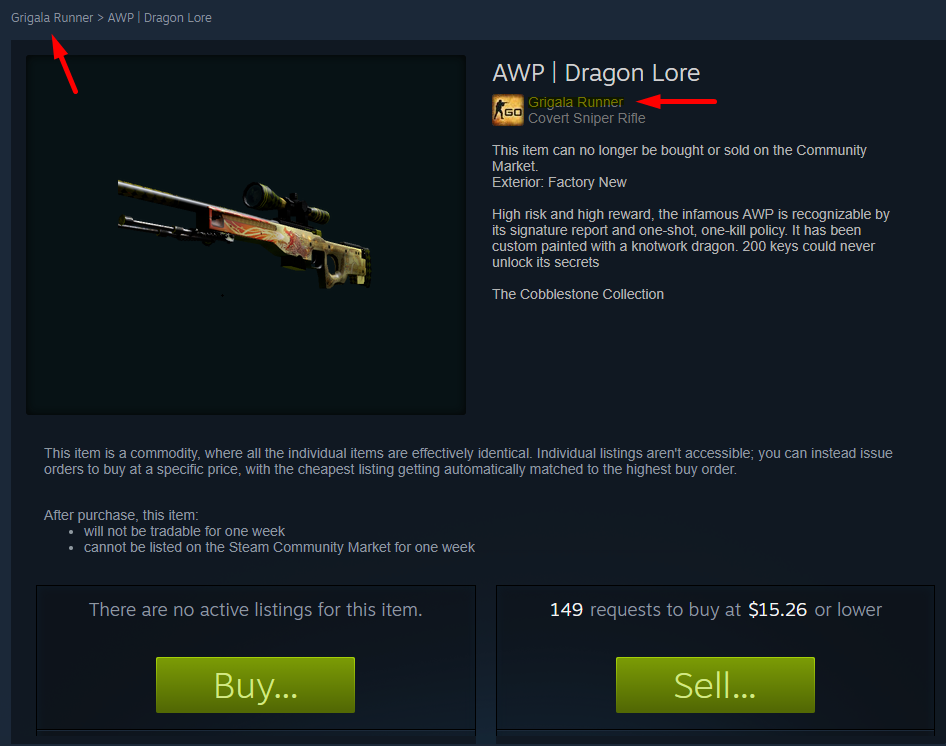Click the AWP description paragraph text

click(690, 238)
